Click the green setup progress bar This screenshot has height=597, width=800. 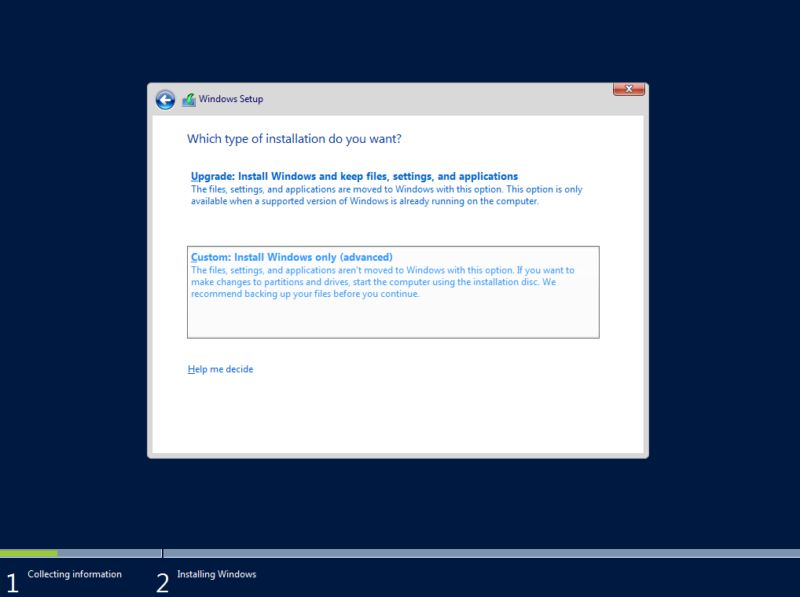click(x=28, y=553)
